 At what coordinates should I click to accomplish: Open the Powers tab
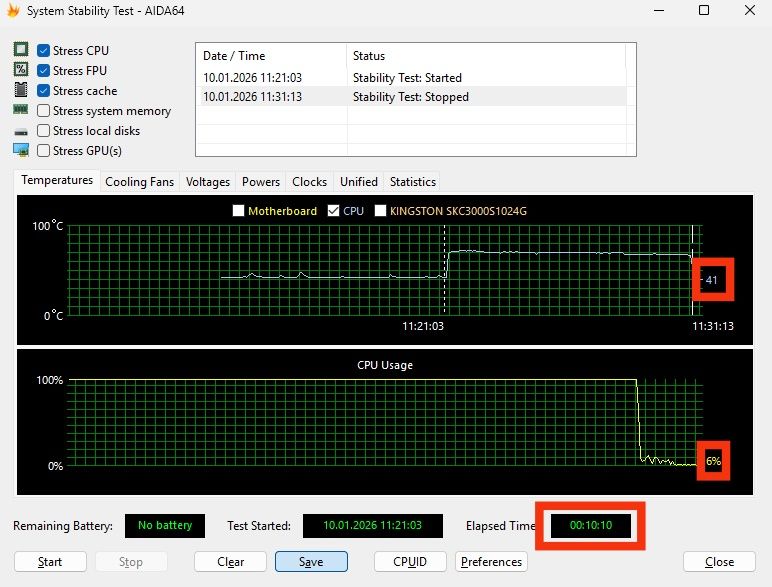(261, 182)
